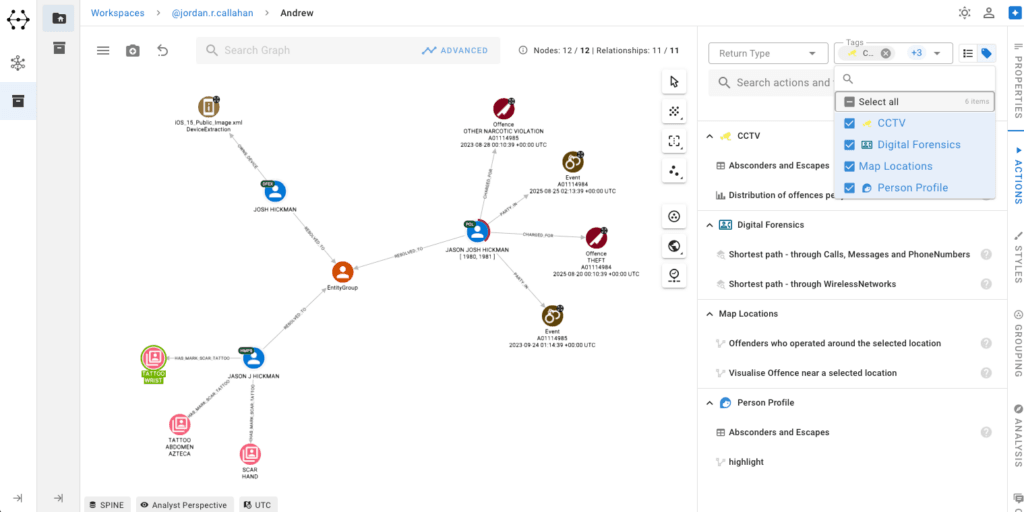Uncheck the CCTV tag checkbox
The width and height of the screenshot is (1024, 512).
tap(850, 123)
